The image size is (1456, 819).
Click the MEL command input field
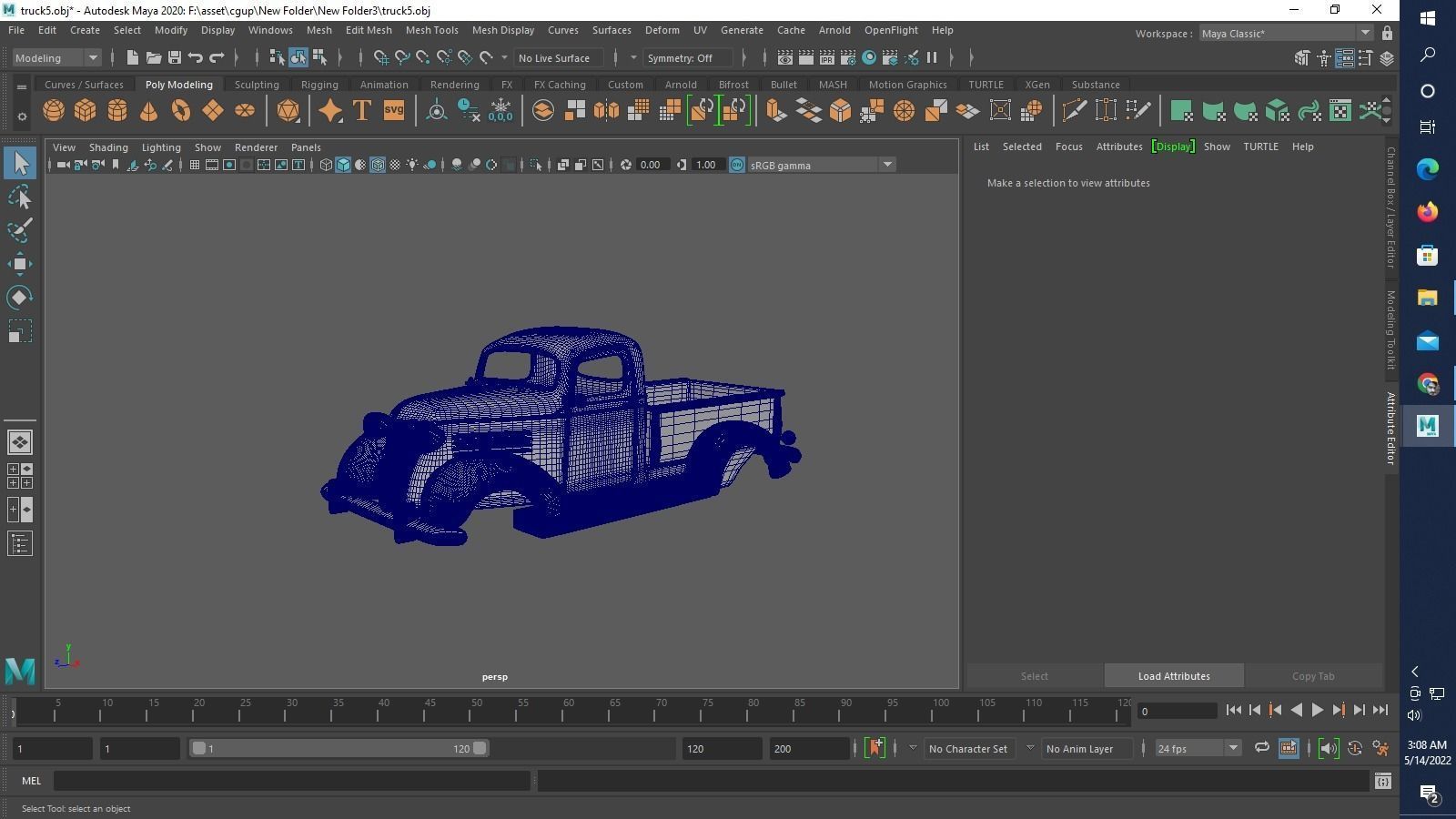click(291, 781)
